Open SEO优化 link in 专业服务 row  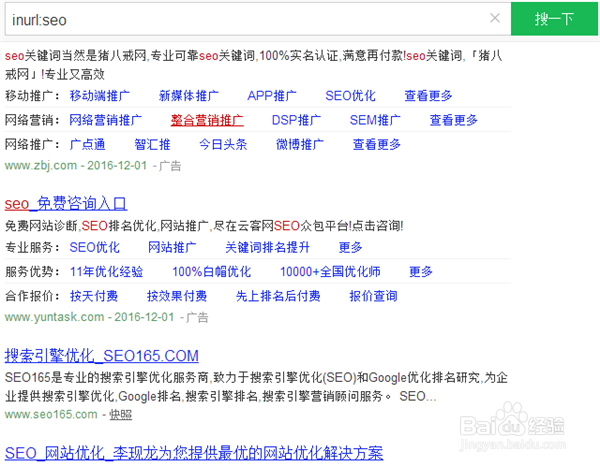click(x=95, y=248)
